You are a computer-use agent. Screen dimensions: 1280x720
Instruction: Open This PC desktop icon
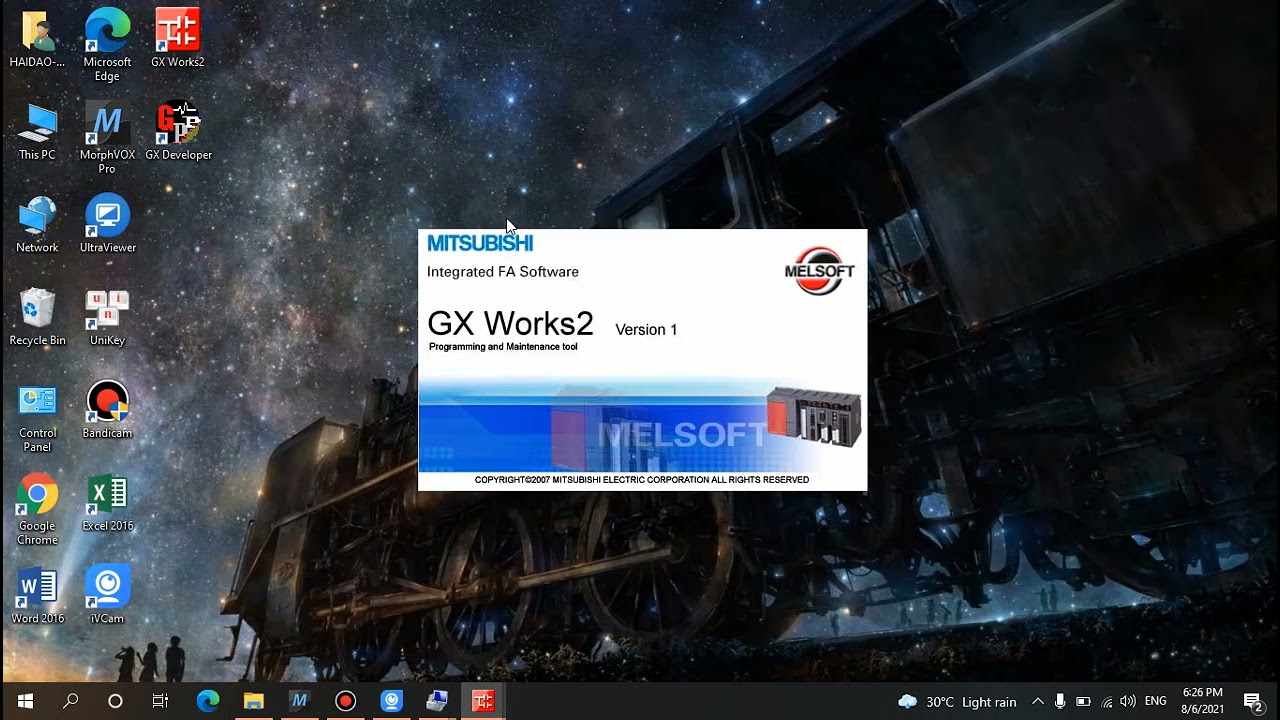pos(37,131)
